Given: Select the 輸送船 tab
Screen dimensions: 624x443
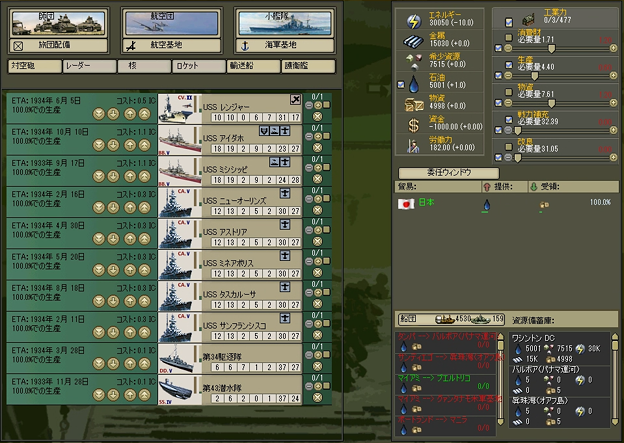Looking at the screenshot, I should [254, 66].
